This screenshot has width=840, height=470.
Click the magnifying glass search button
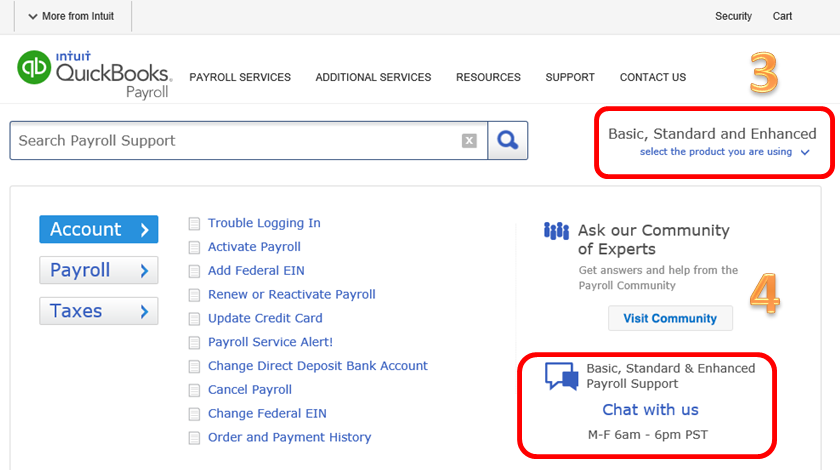(x=507, y=140)
